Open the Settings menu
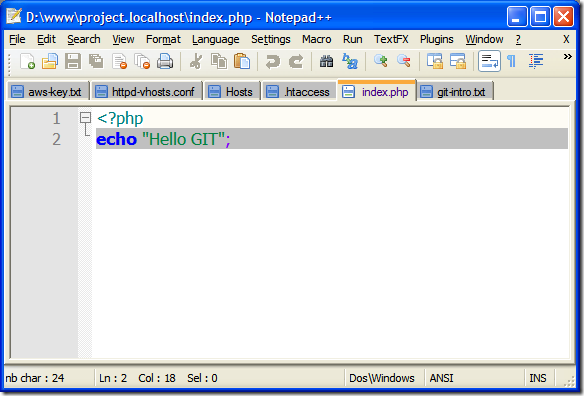 [271, 39]
